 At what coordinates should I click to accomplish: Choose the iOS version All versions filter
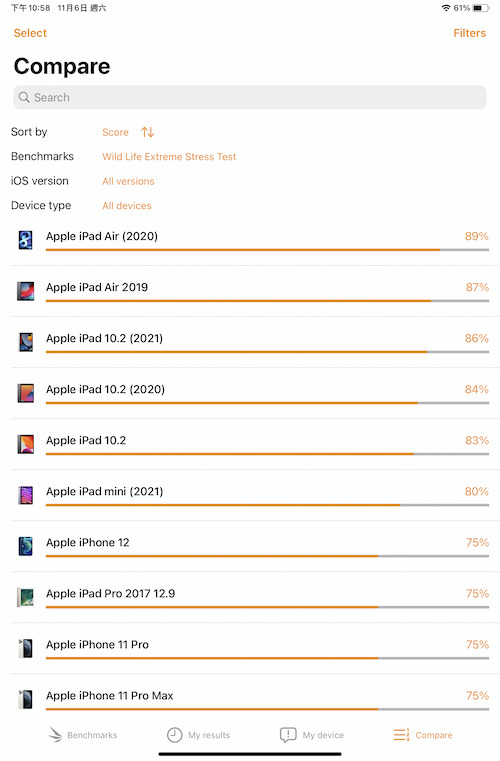point(128,181)
